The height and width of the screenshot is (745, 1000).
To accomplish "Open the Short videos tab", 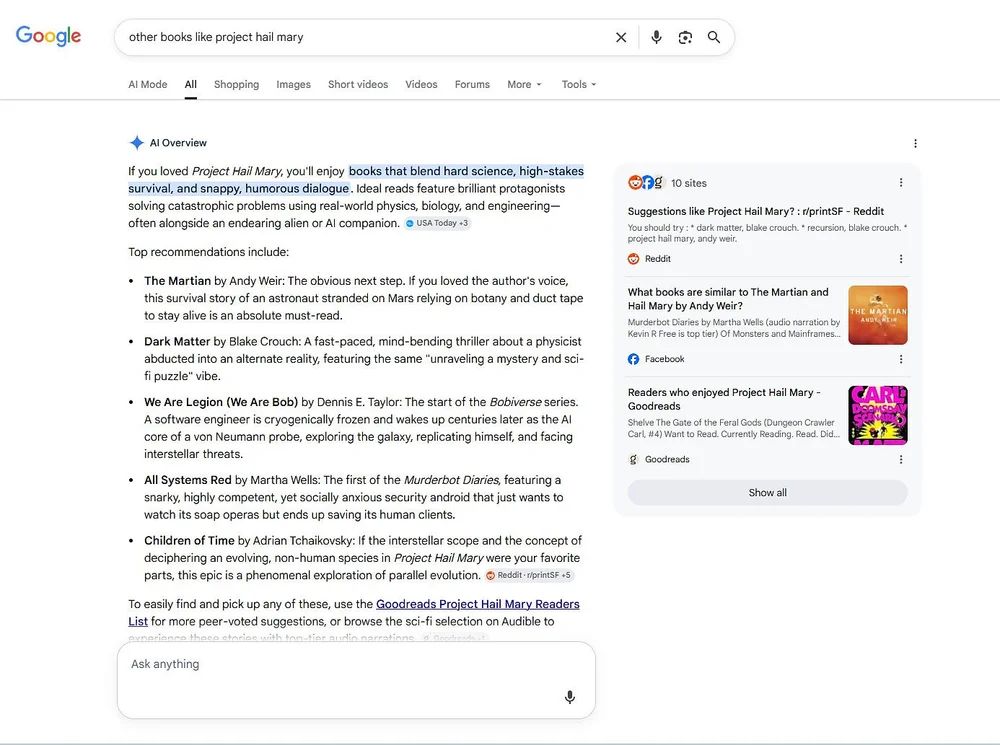I will click(x=358, y=84).
